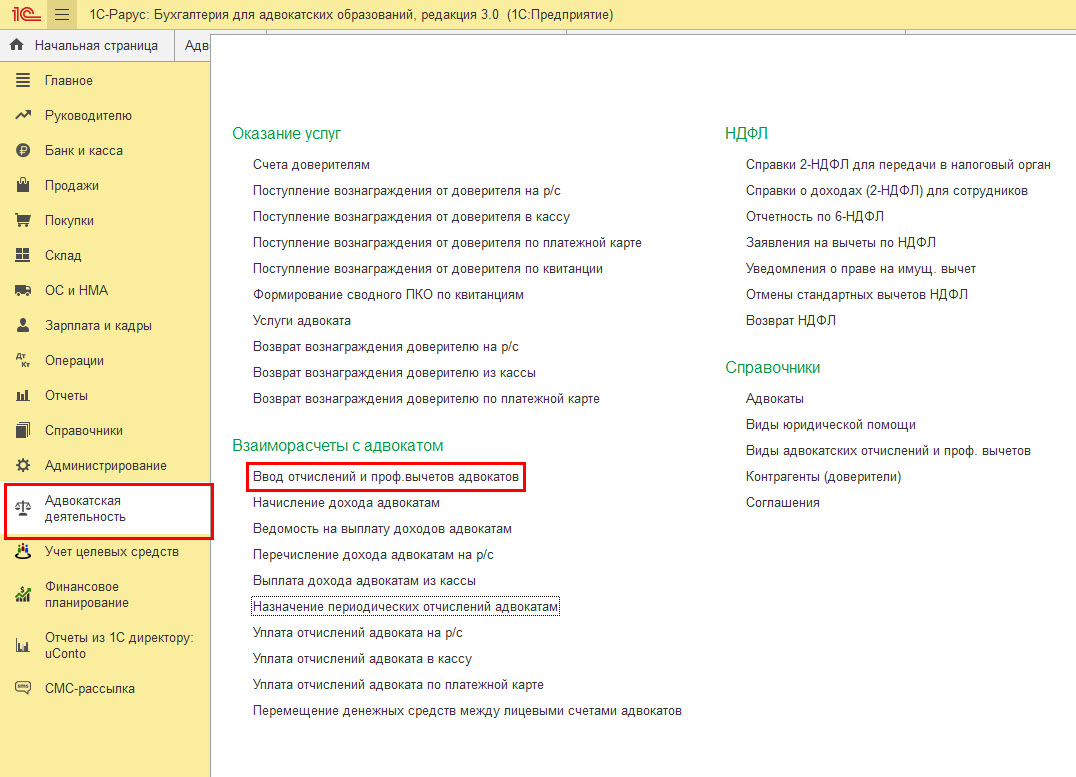Click the ОС и НМА truck icon
The image size is (1076, 777).
tap(23, 291)
